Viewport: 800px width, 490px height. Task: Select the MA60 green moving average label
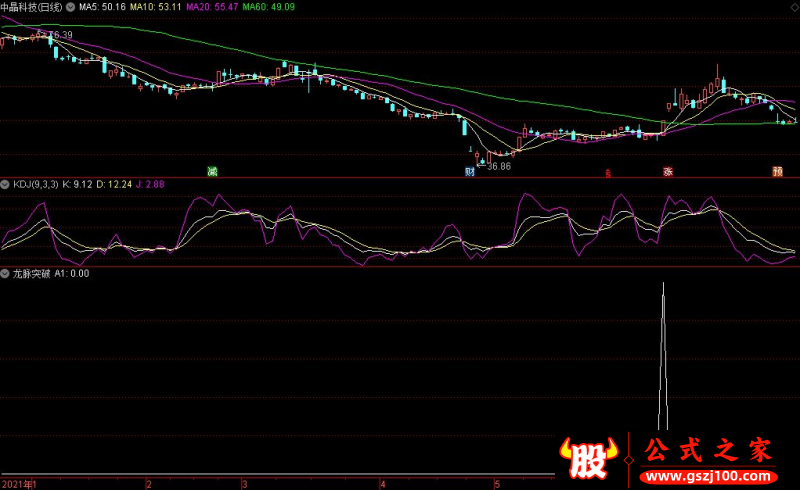pyautogui.click(x=268, y=7)
